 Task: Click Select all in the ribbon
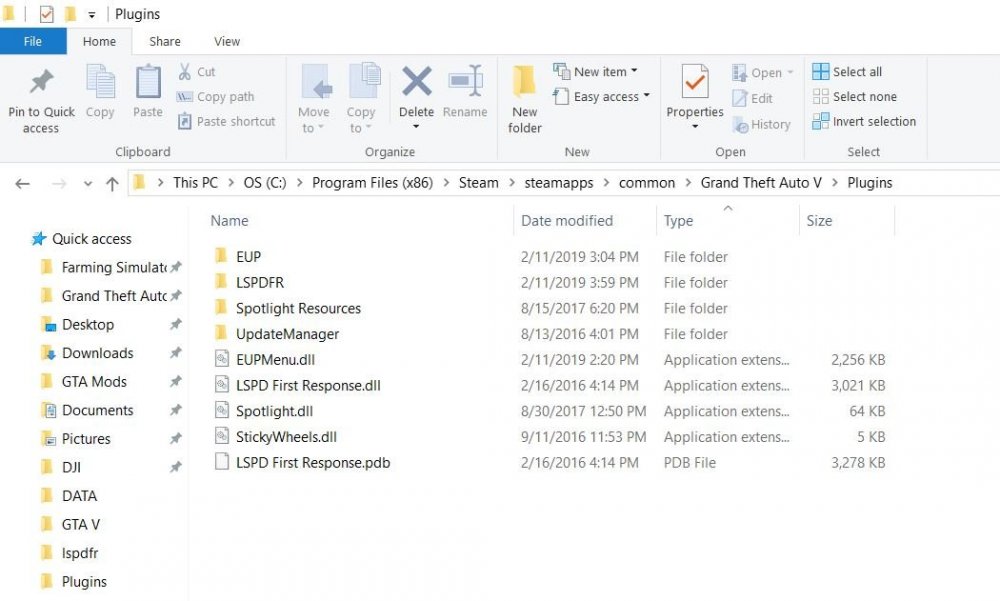click(849, 71)
